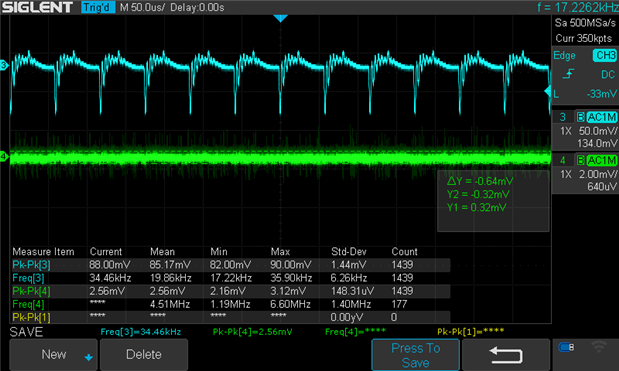Click channel 4 offset 640uV

coord(602,186)
